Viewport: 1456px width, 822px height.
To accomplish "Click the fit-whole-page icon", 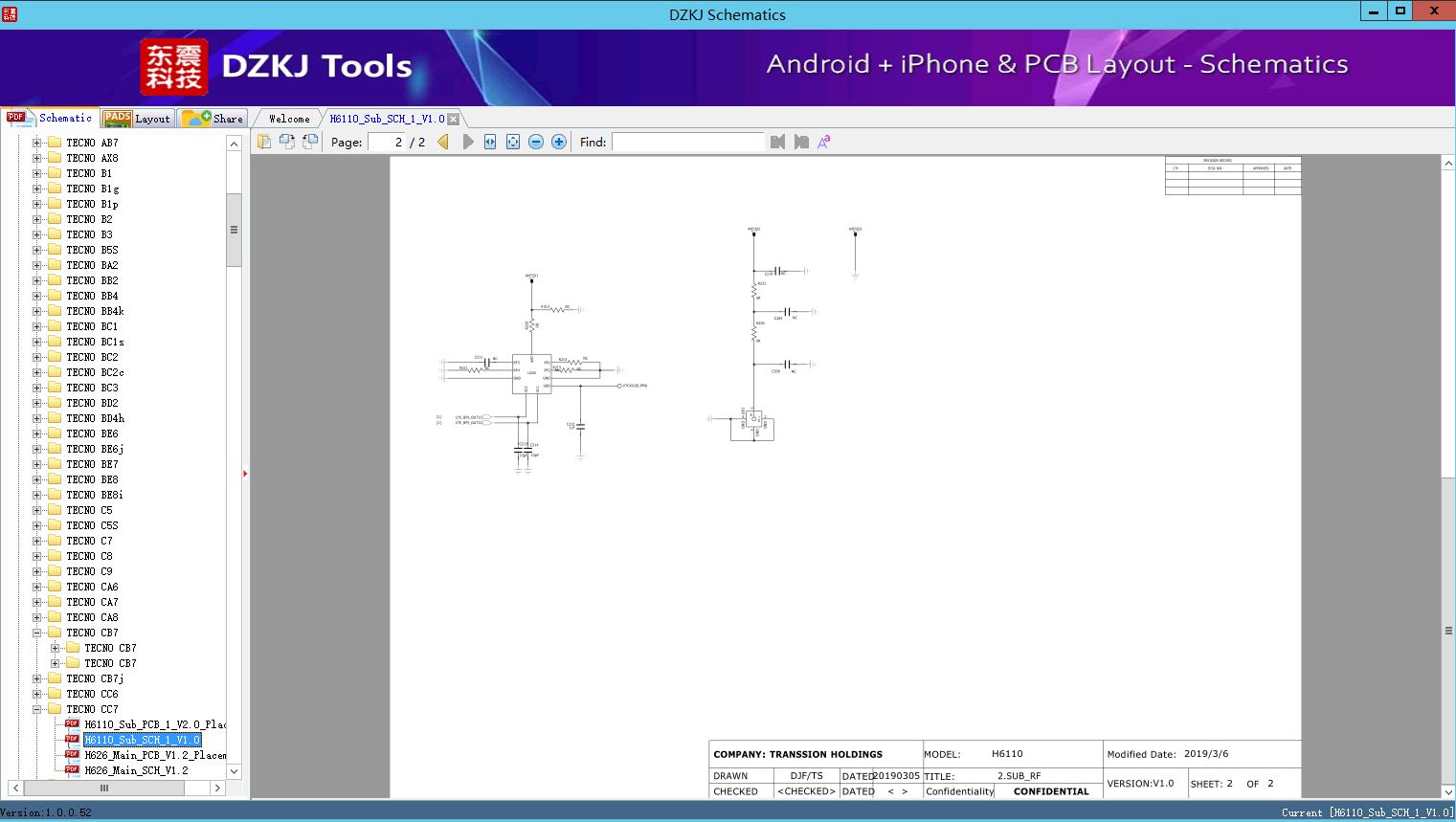I will 513,142.
